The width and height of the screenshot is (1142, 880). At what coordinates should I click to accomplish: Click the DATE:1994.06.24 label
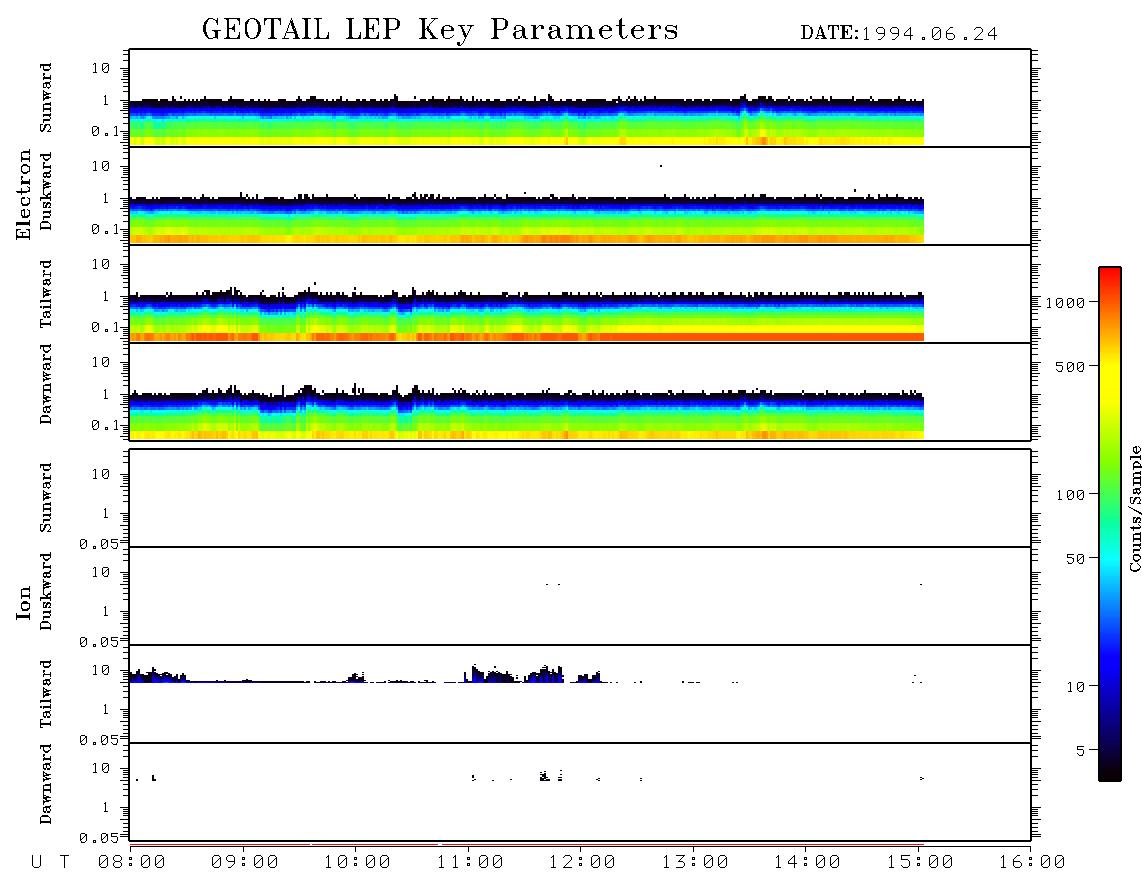point(899,34)
